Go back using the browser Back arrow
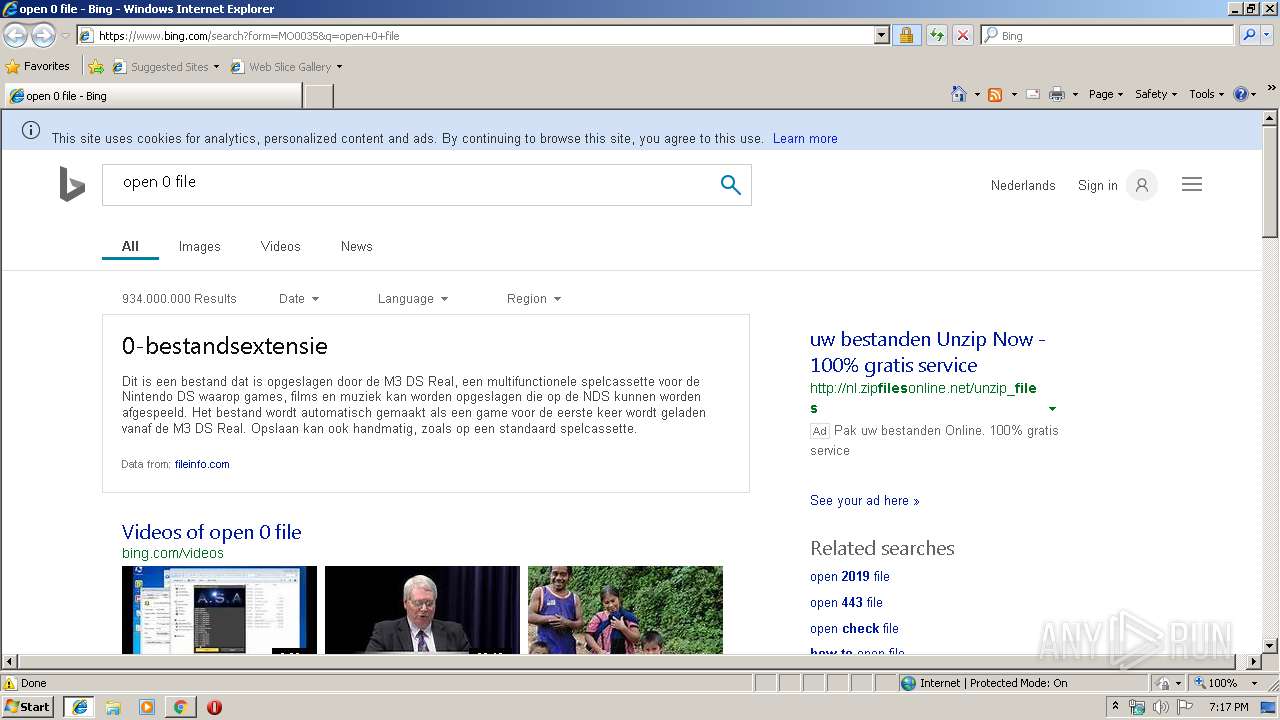 (16, 36)
